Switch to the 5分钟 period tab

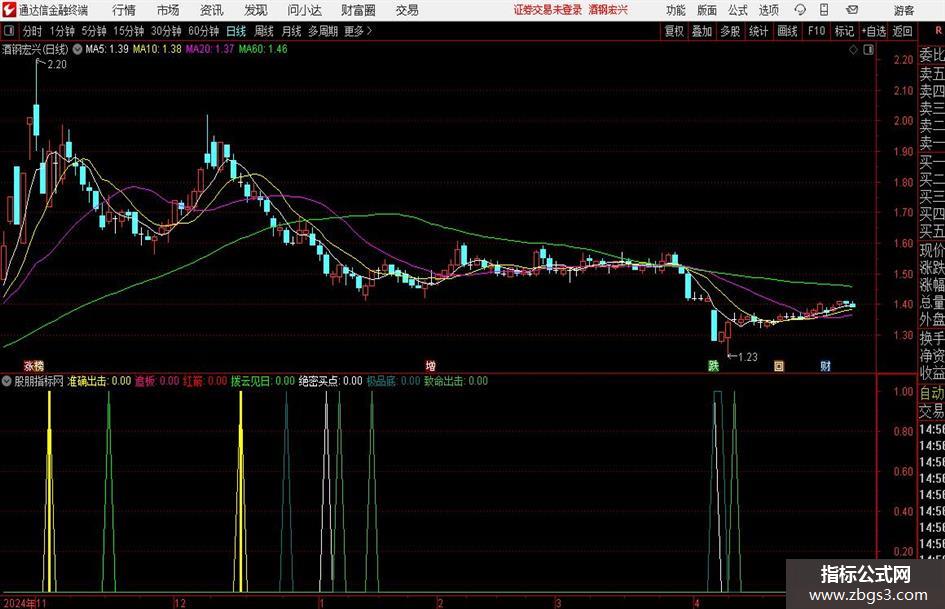(x=93, y=31)
